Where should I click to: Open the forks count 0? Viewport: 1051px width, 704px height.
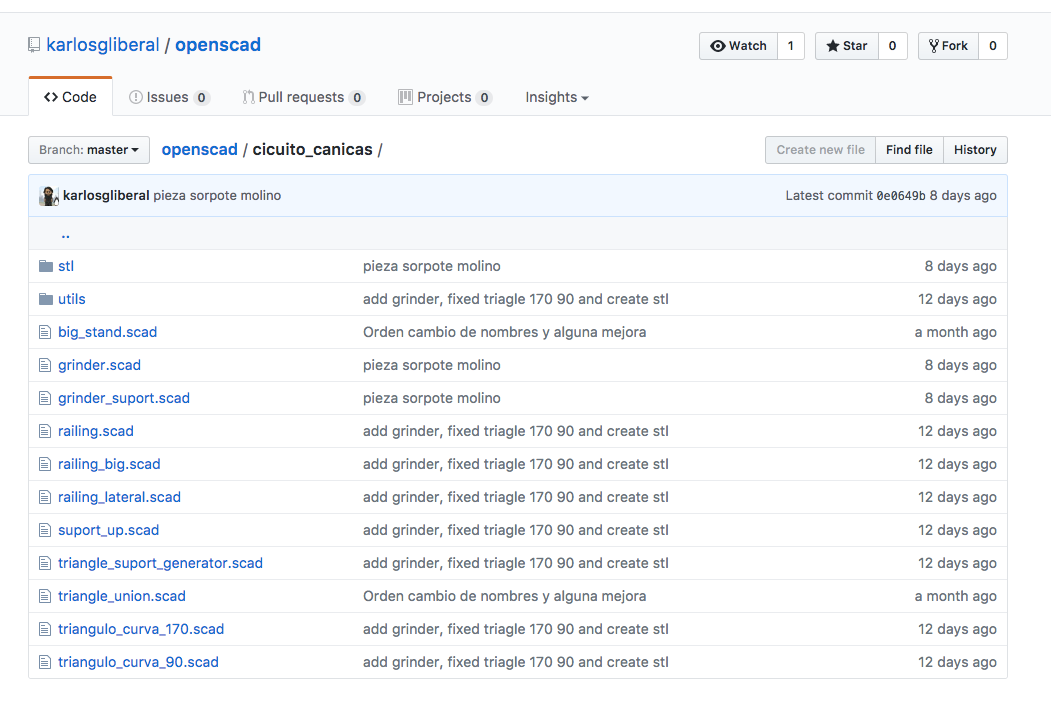click(993, 46)
